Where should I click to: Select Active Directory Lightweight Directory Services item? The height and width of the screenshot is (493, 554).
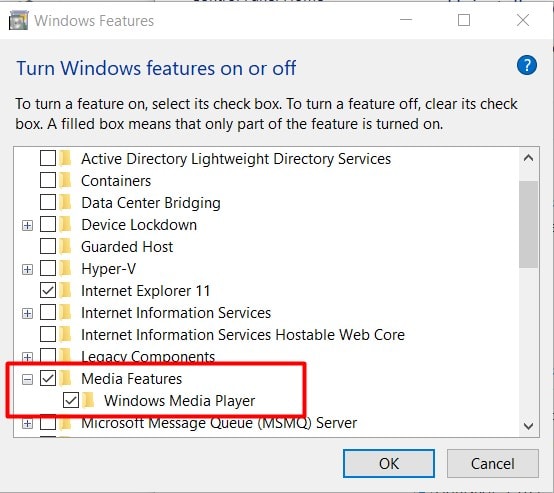(236, 159)
